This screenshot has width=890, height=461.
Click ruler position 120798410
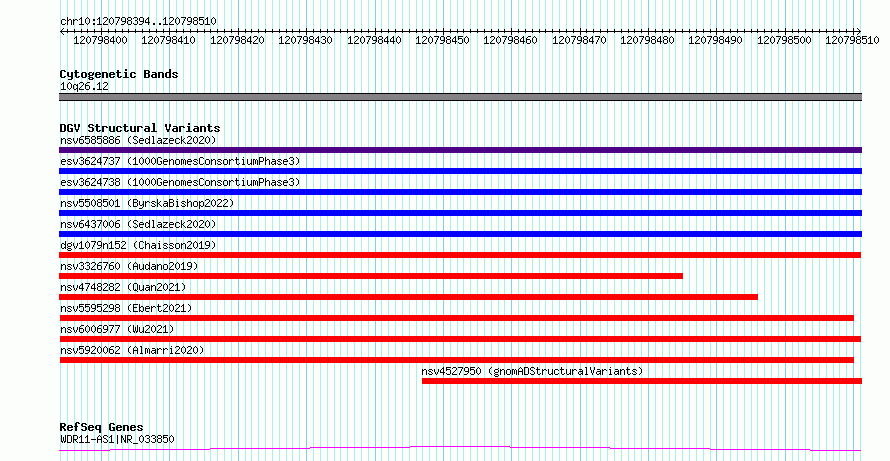[x=169, y=40]
